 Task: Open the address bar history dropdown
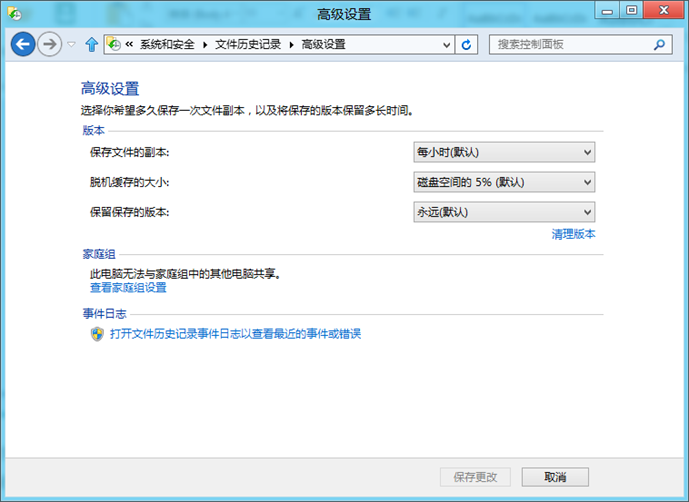(x=446, y=45)
